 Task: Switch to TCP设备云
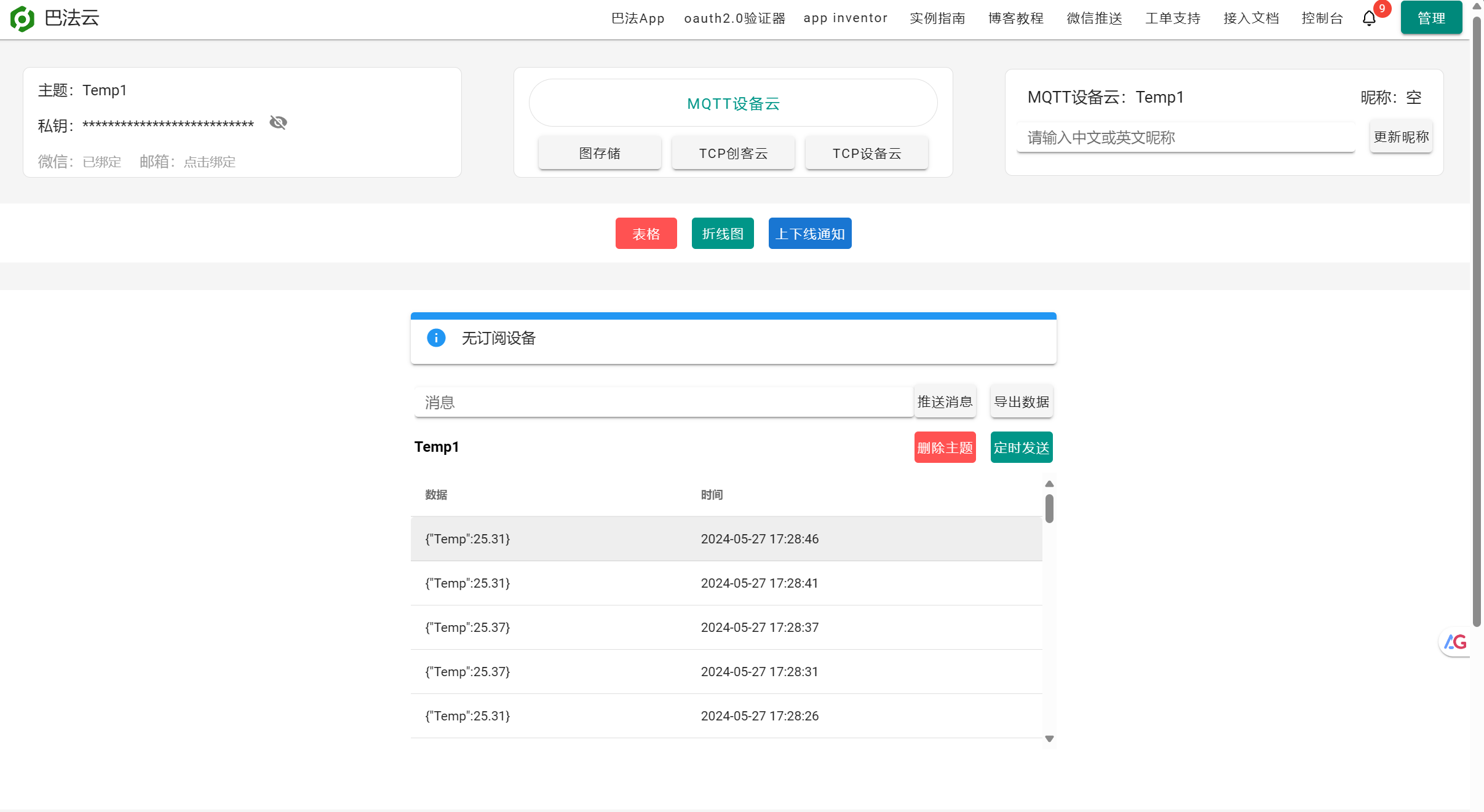point(867,153)
